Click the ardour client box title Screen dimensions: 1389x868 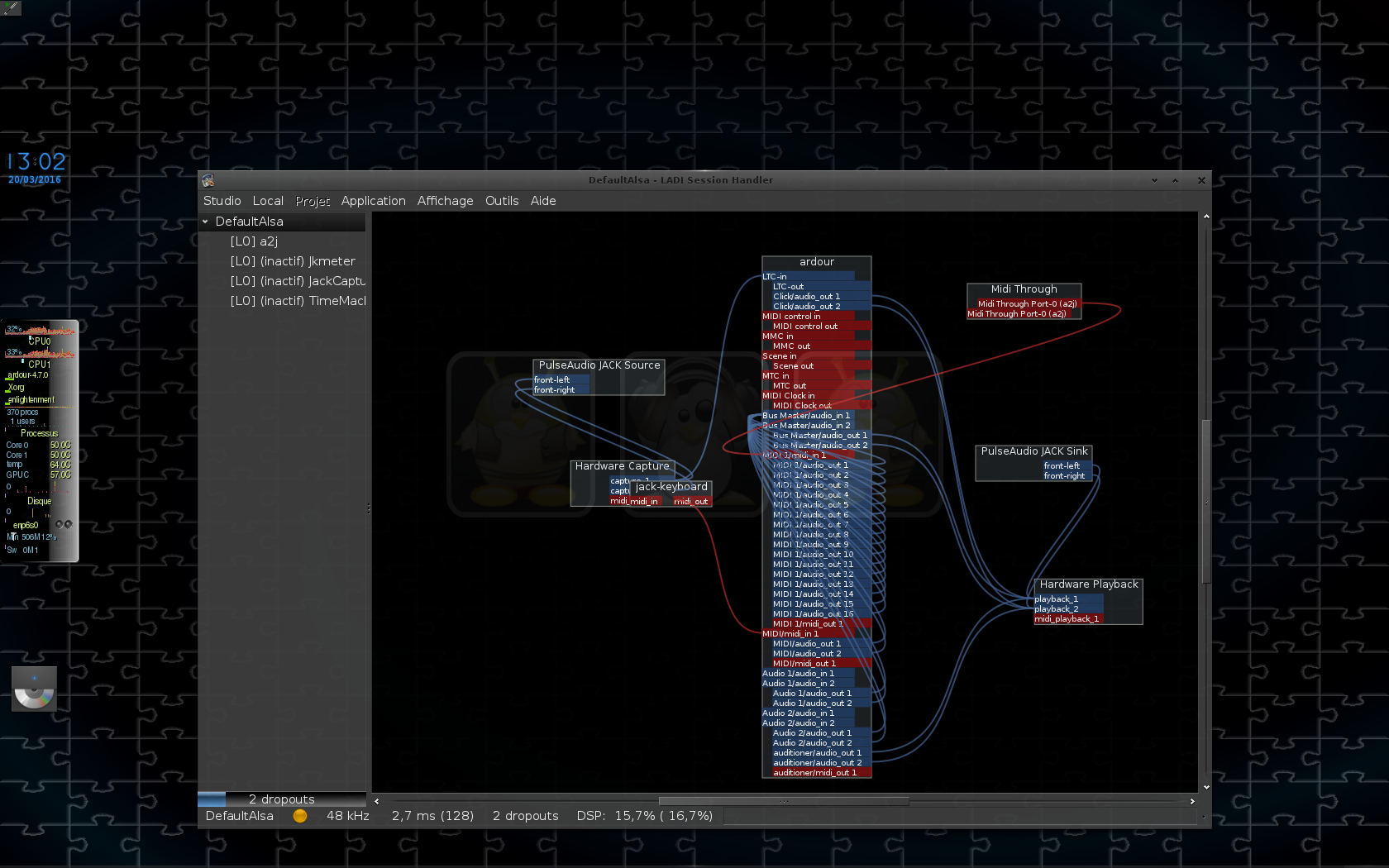pyautogui.click(x=817, y=262)
